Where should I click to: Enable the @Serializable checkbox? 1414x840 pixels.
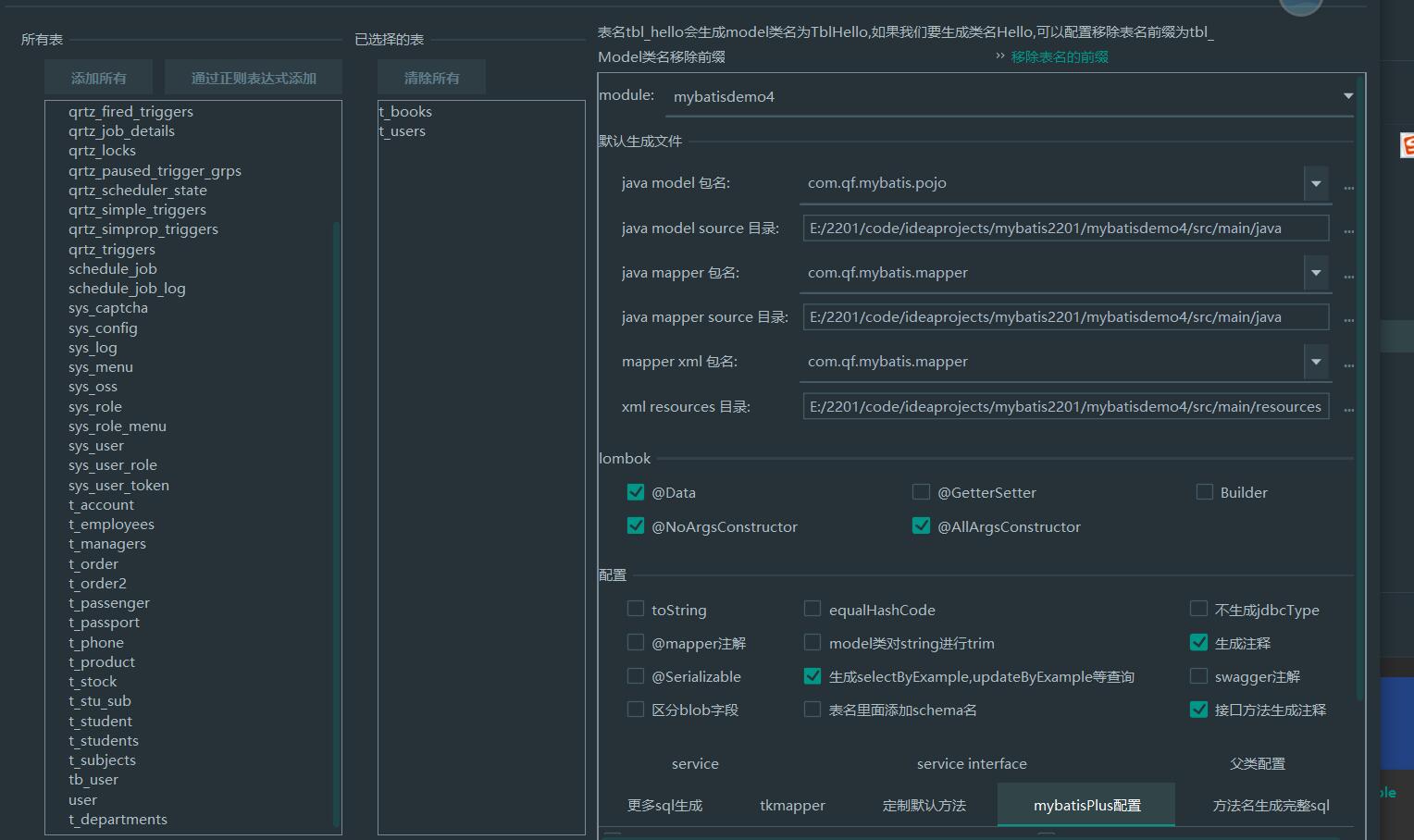636,676
